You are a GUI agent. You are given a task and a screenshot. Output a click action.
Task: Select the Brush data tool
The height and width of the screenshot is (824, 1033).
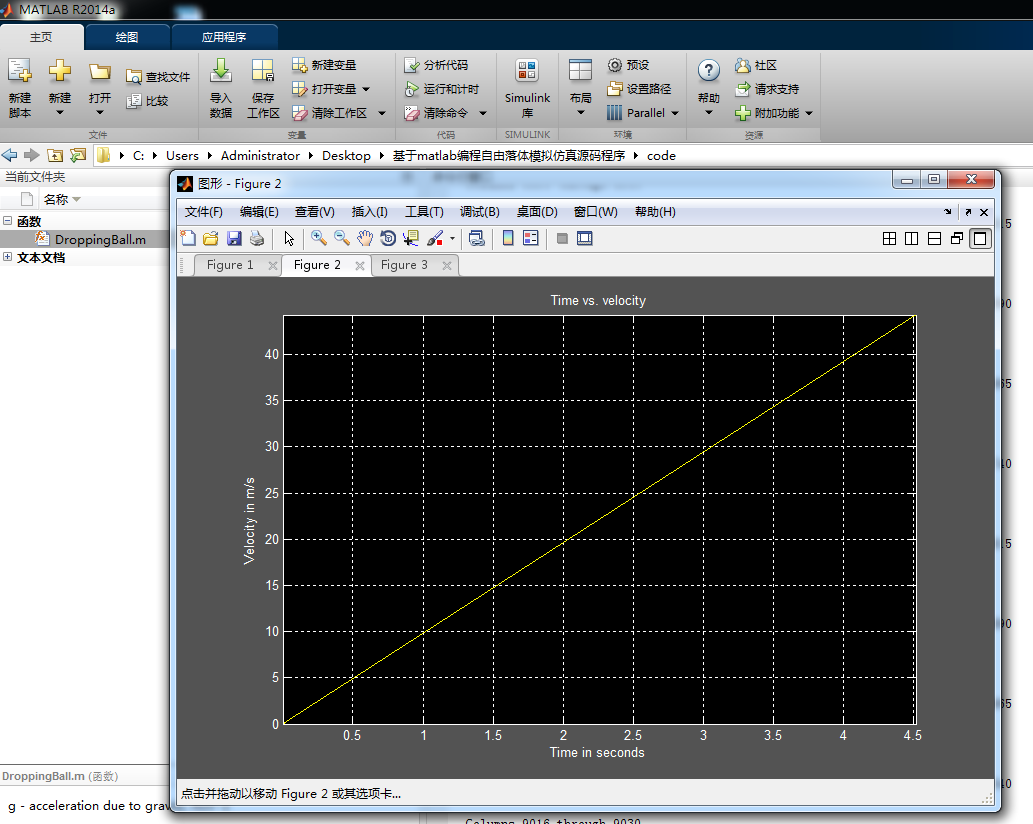[435, 238]
